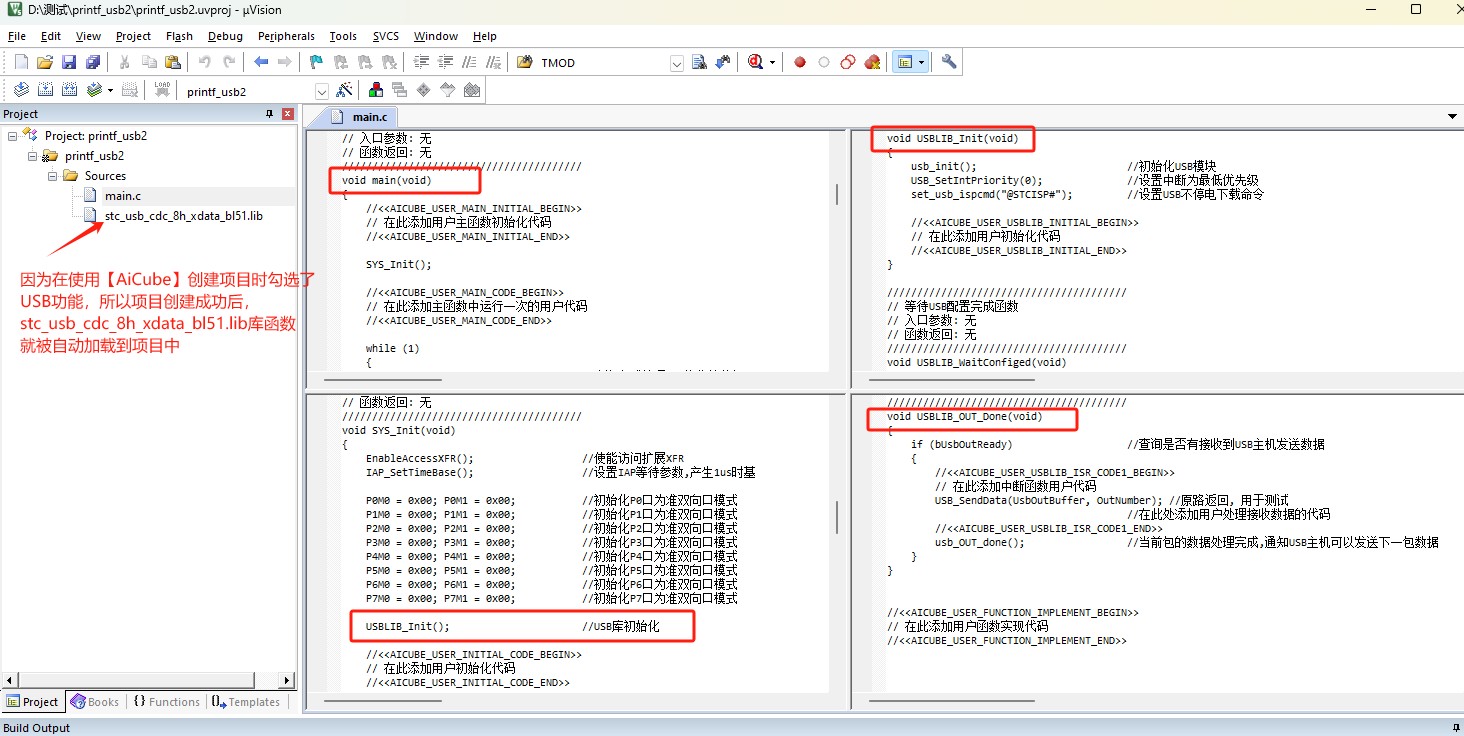The height and width of the screenshot is (736, 1464).
Task: Switch to the Functions panel tab
Action: [166, 702]
